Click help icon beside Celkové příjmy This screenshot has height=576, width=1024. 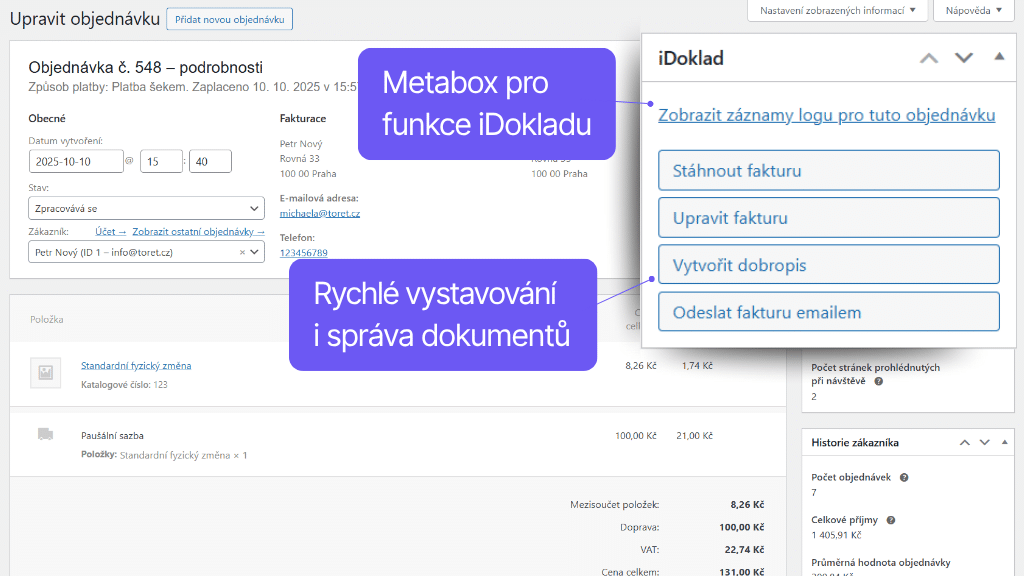pos(890,520)
